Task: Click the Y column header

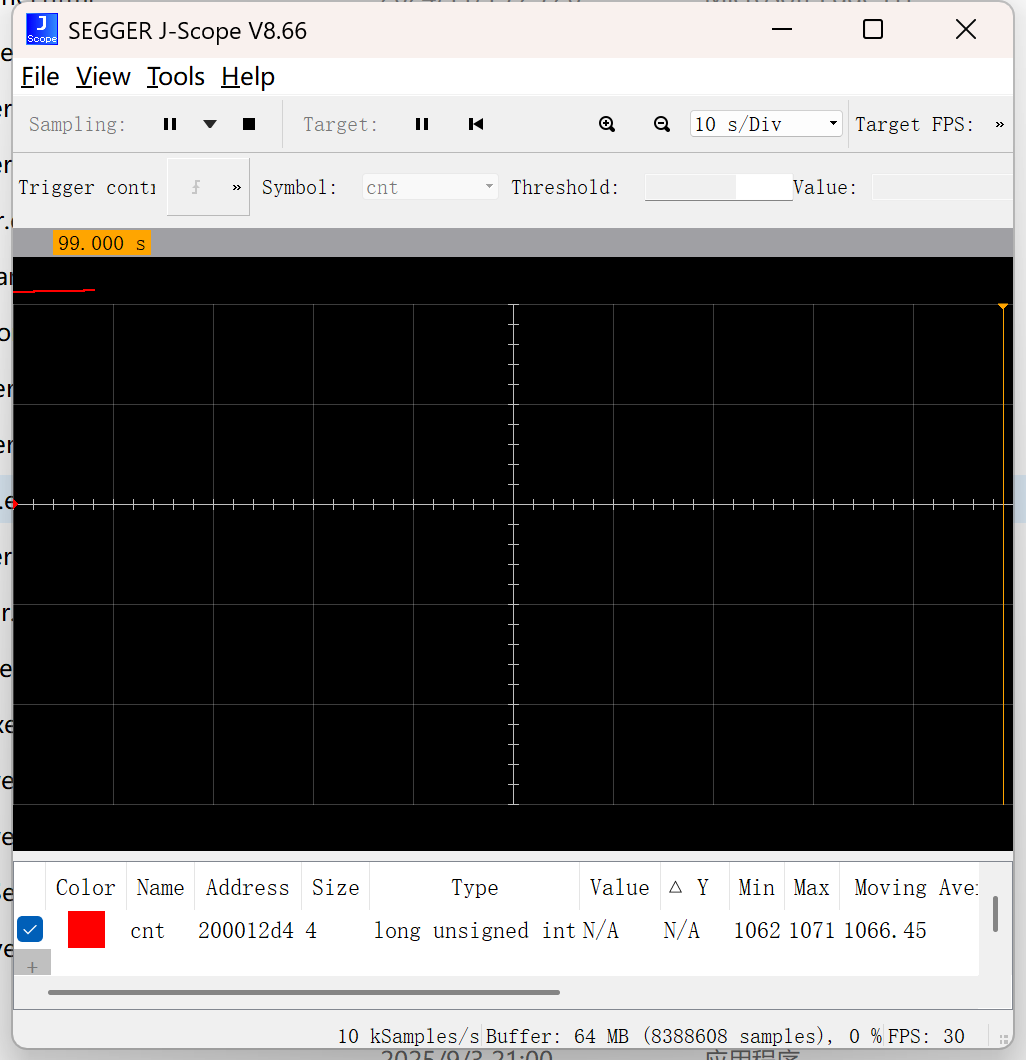Action: click(x=694, y=888)
